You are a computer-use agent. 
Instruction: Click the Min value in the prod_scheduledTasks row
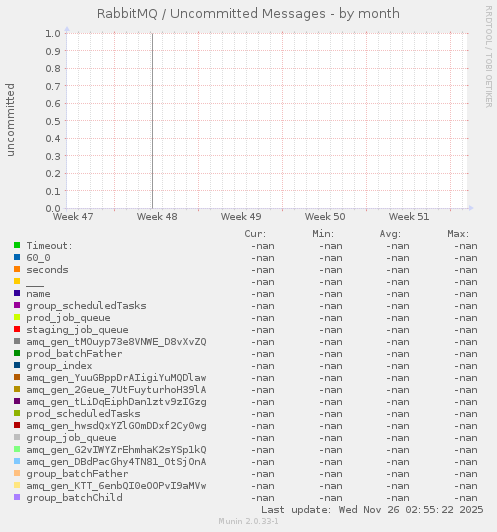click(x=330, y=414)
